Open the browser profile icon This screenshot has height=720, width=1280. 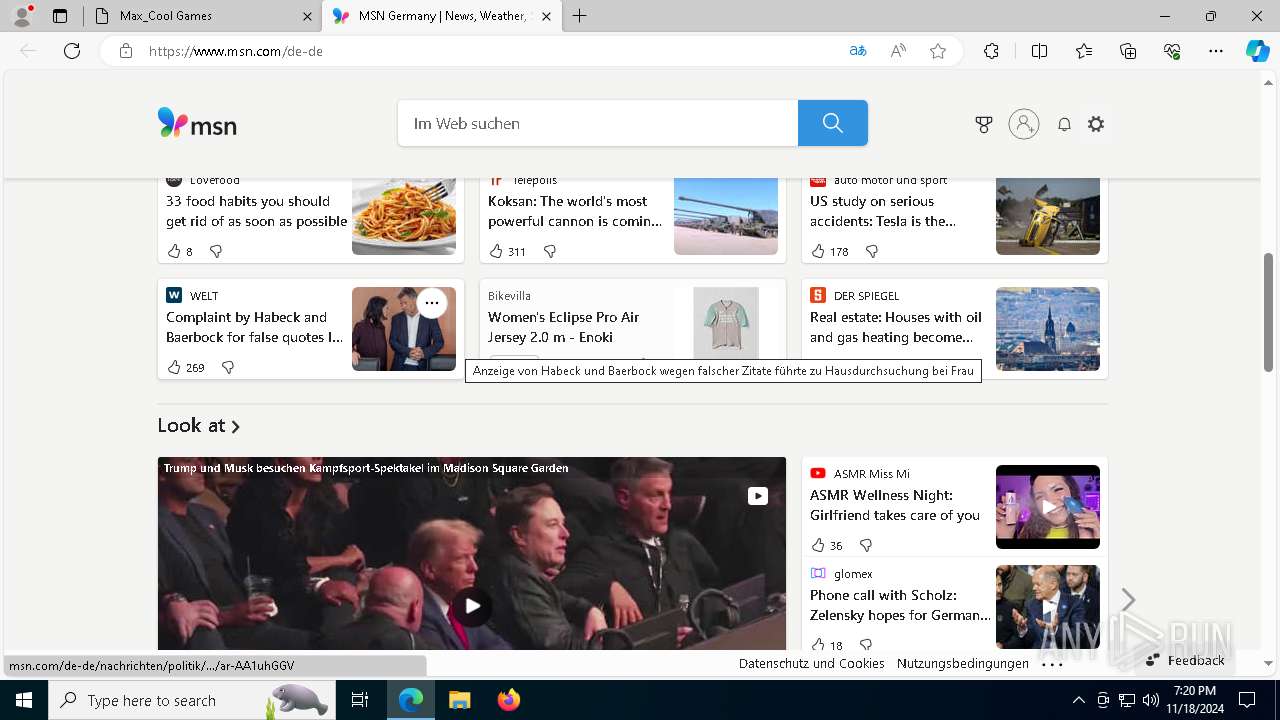(x=22, y=15)
